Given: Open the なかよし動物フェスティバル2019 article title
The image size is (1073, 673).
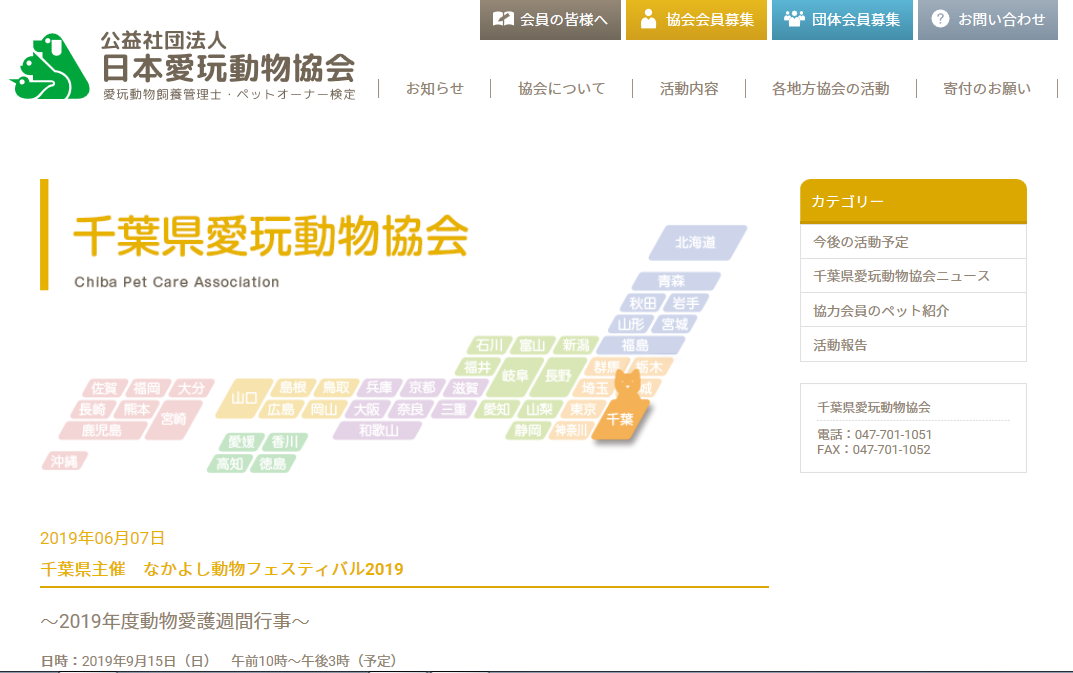Looking at the screenshot, I should [222, 569].
